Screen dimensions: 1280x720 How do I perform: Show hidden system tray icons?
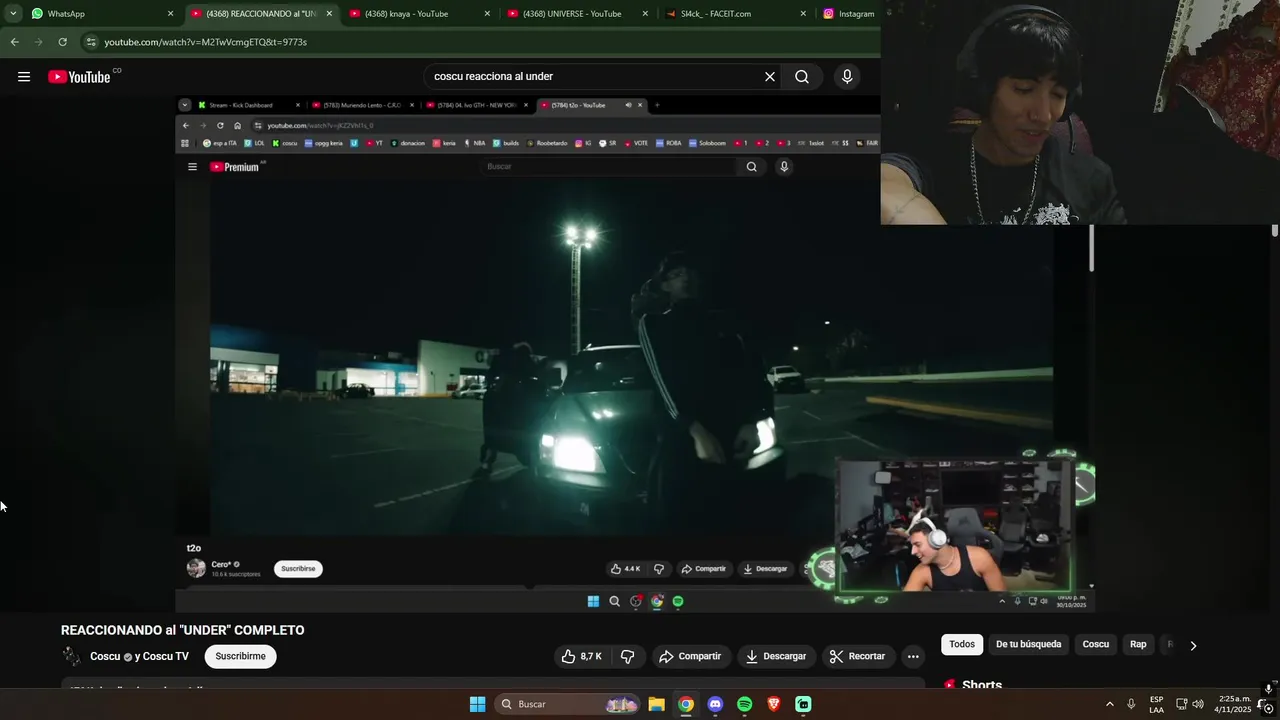click(x=1109, y=704)
